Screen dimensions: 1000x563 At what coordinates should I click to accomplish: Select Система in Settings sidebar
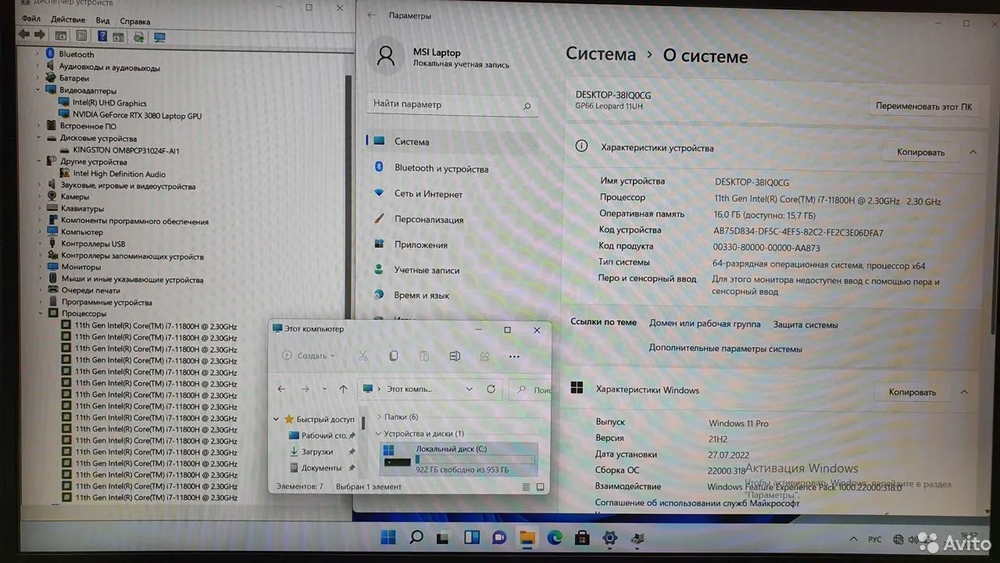(453, 142)
